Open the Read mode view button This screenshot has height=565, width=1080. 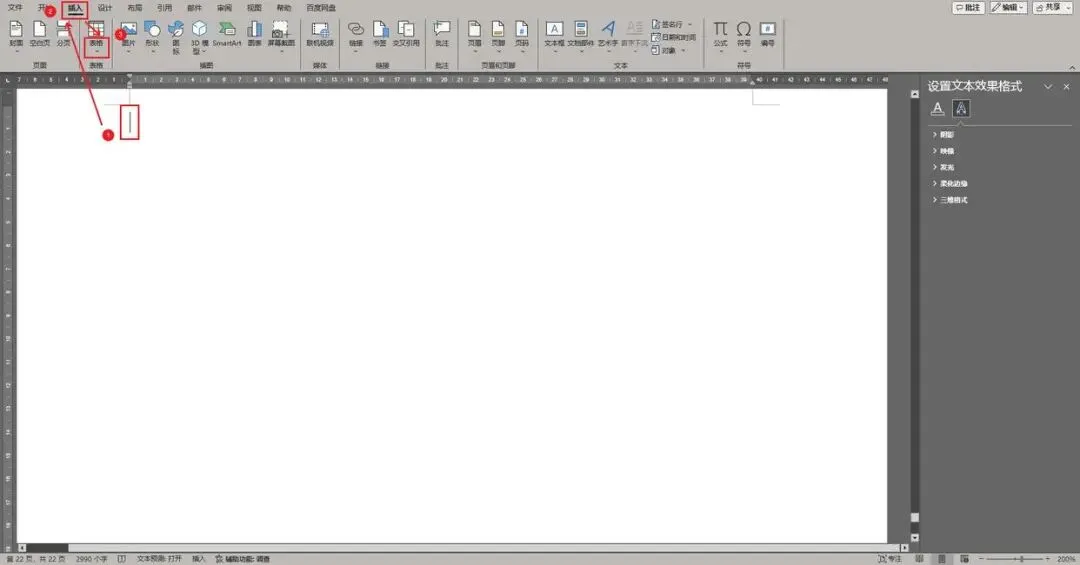(919, 558)
